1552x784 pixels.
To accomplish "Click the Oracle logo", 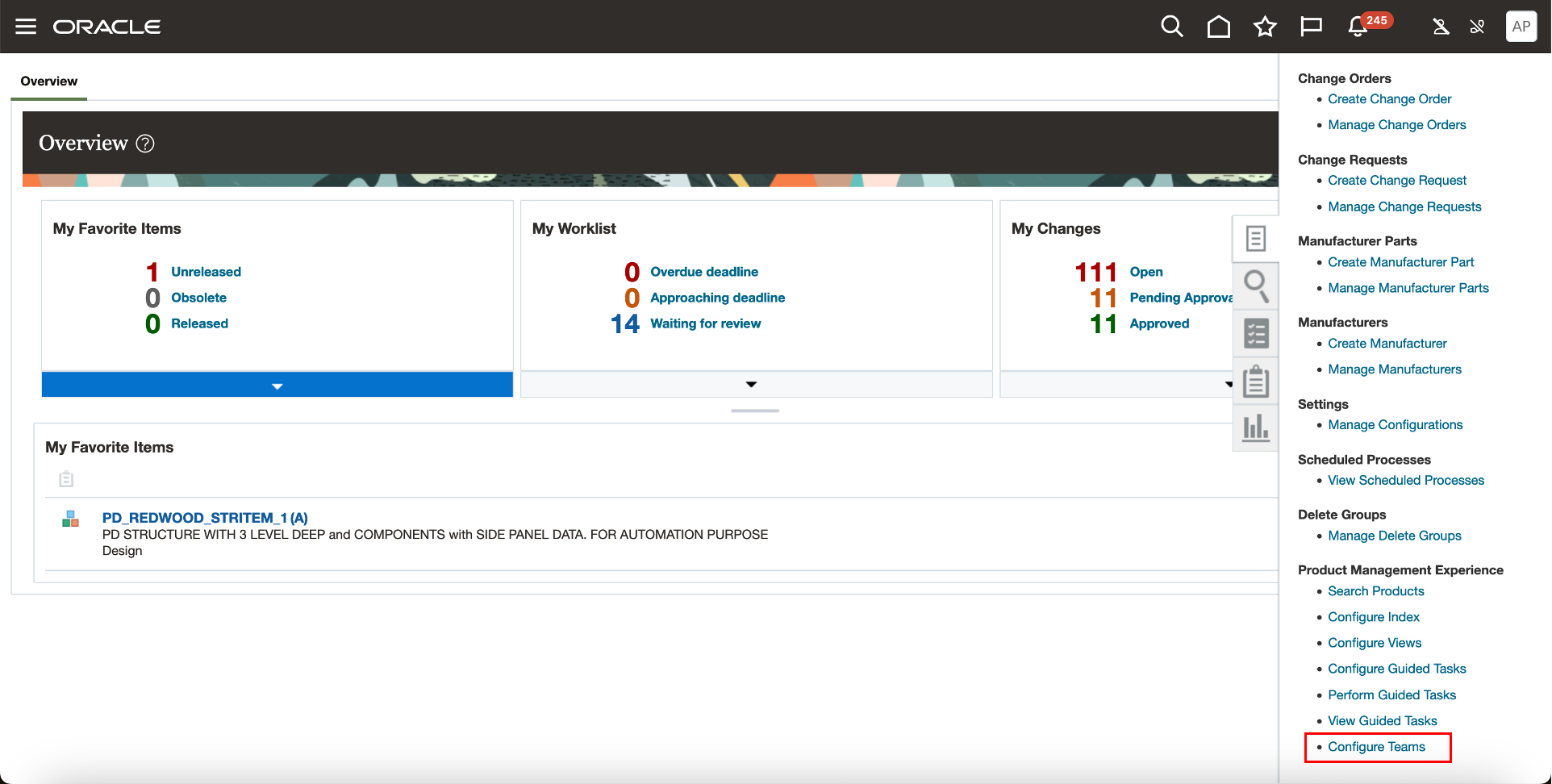I will [106, 27].
